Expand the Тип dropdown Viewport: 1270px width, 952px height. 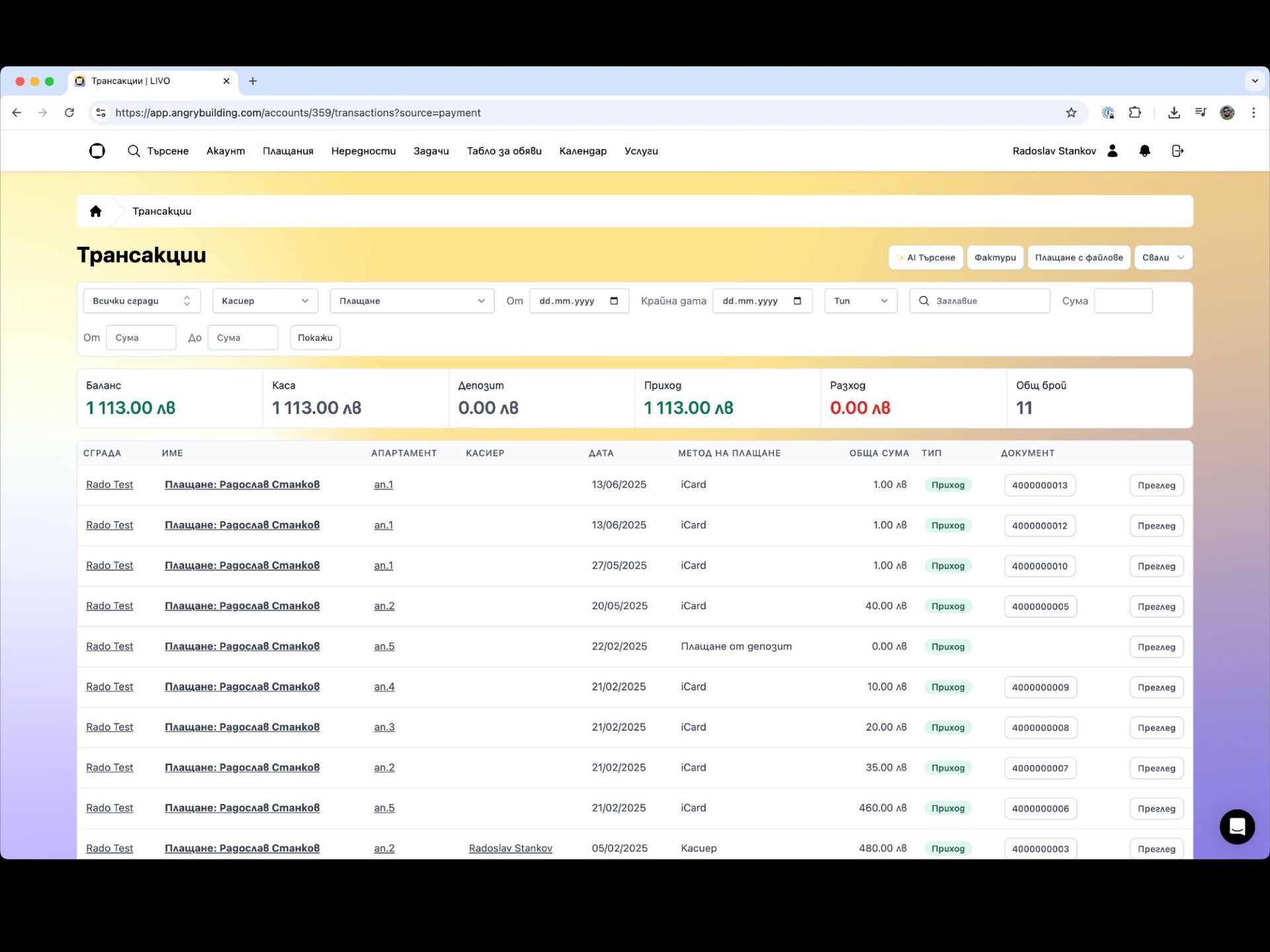(860, 301)
